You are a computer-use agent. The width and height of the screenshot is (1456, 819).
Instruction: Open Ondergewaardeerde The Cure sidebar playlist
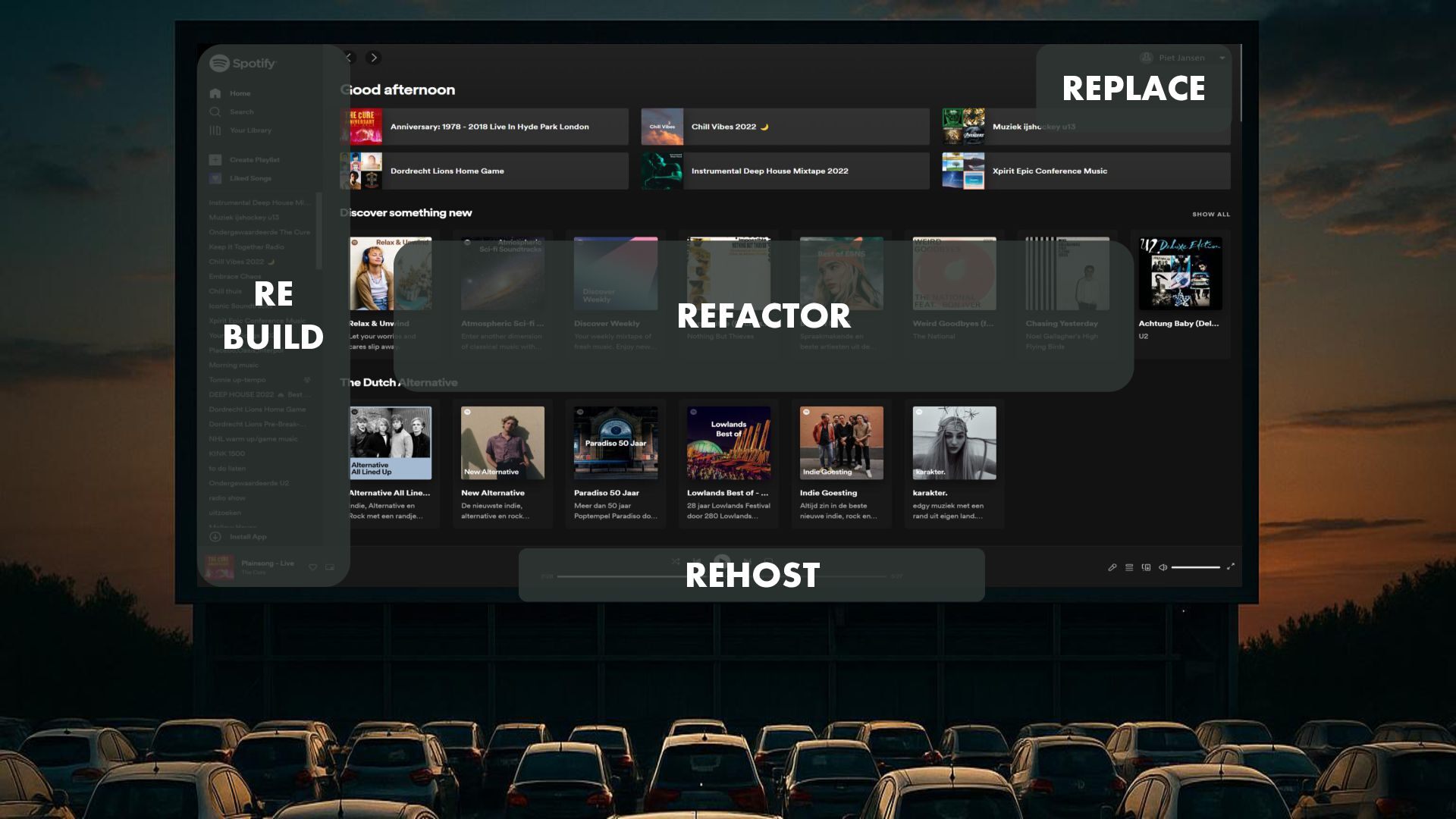click(259, 232)
